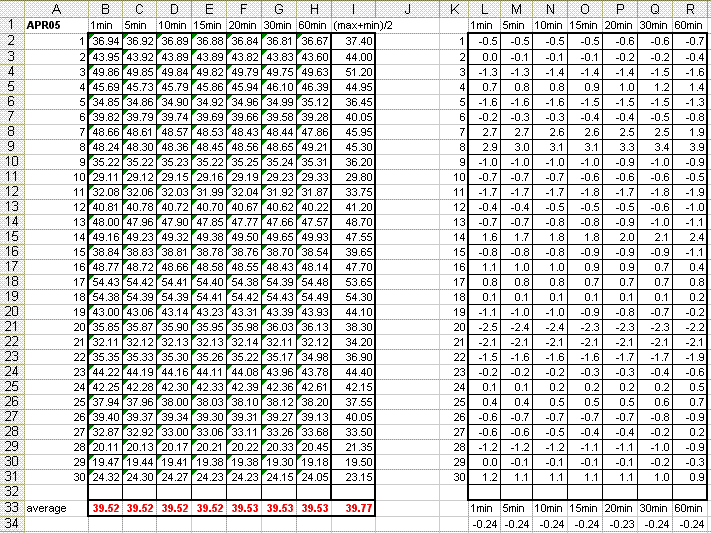Click cell with value 47.86

(314, 132)
